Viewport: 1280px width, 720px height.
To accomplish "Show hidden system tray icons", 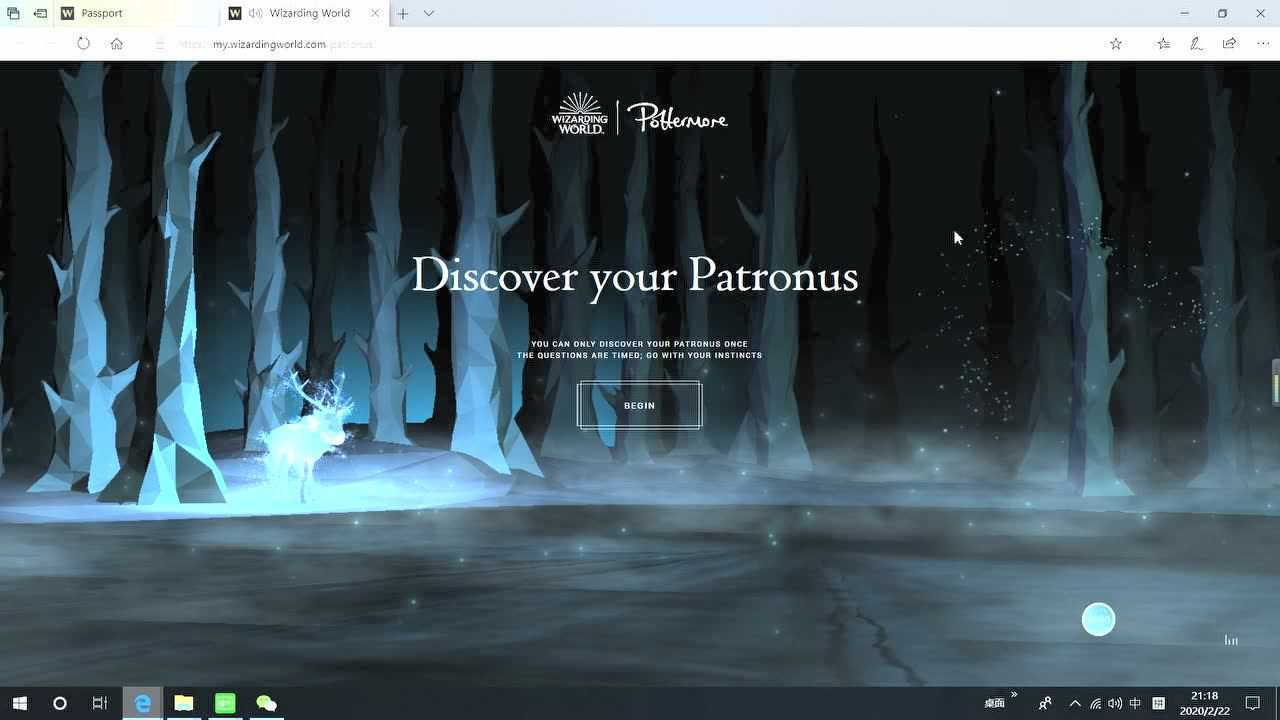I will (x=1075, y=703).
